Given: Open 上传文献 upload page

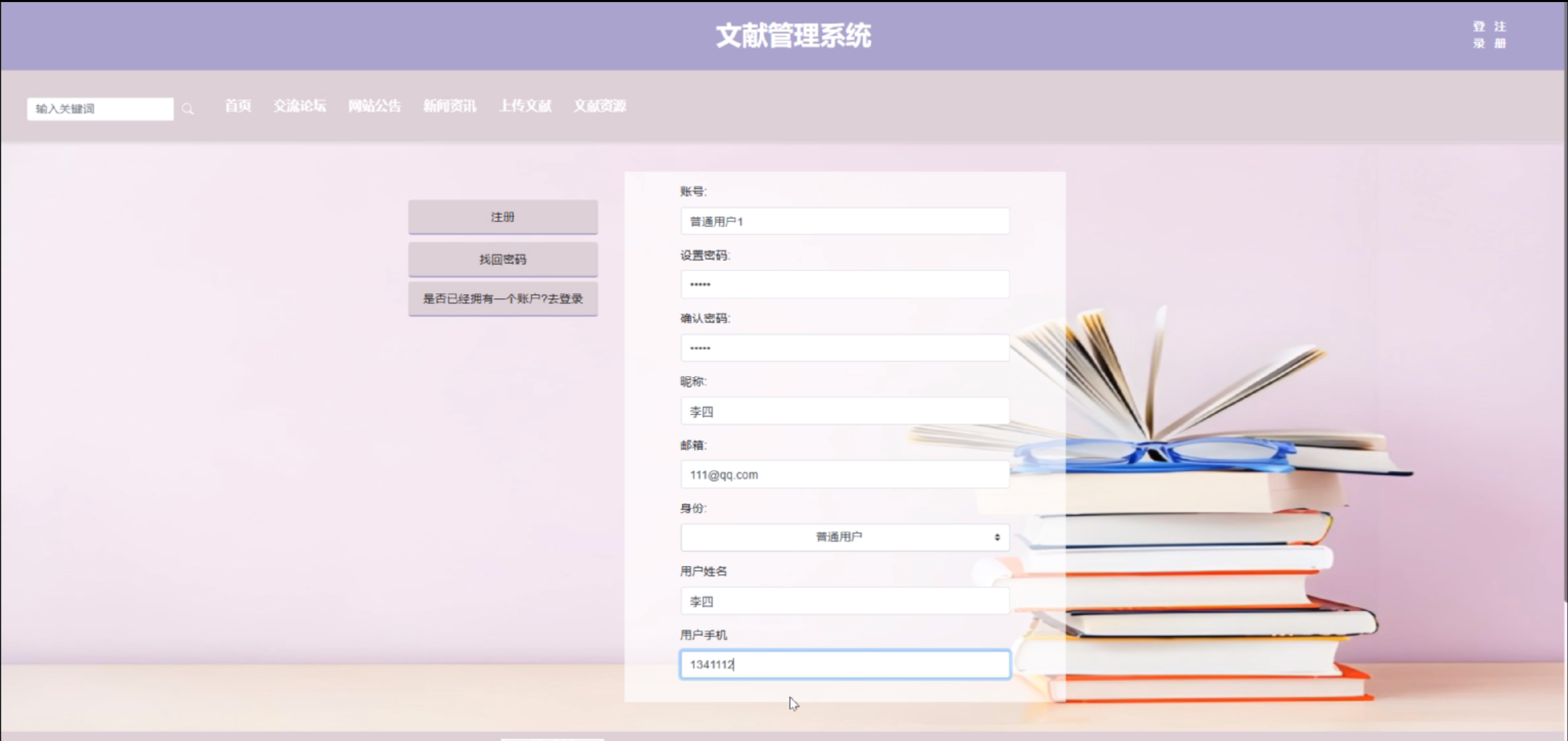Looking at the screenshot, I should (525, 106).
